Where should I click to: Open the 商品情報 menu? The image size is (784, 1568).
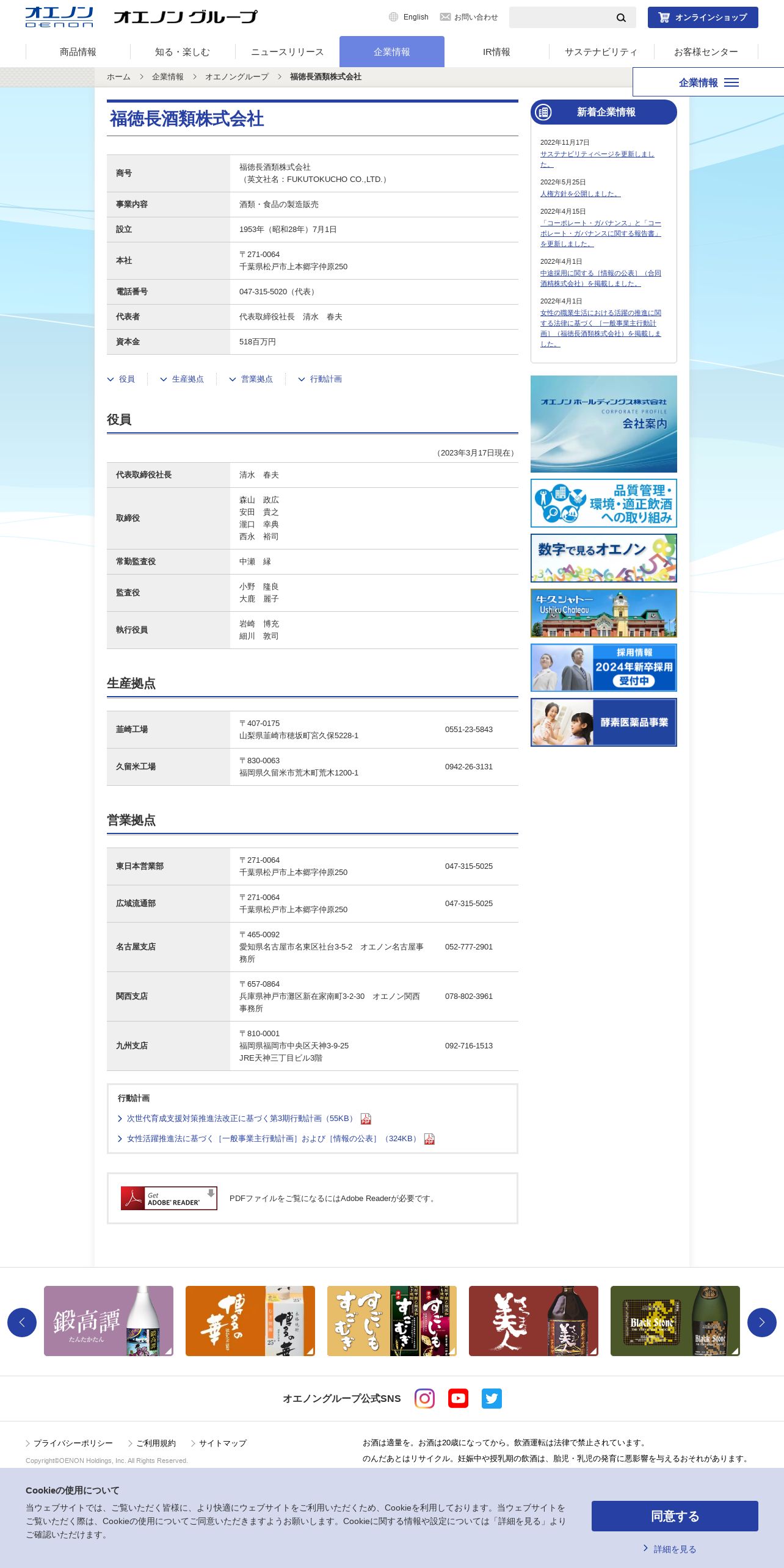[78, 52]
